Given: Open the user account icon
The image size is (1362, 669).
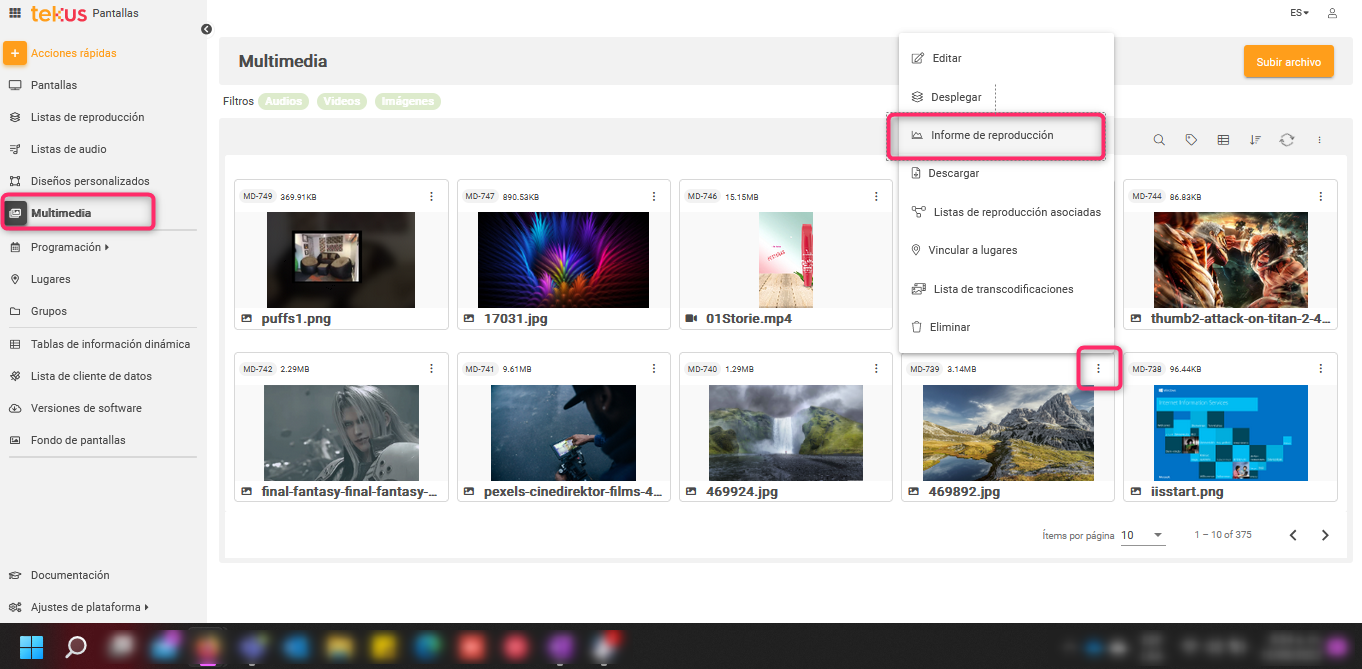Looking at the screenshot, I should click(x=1332, y=13).
